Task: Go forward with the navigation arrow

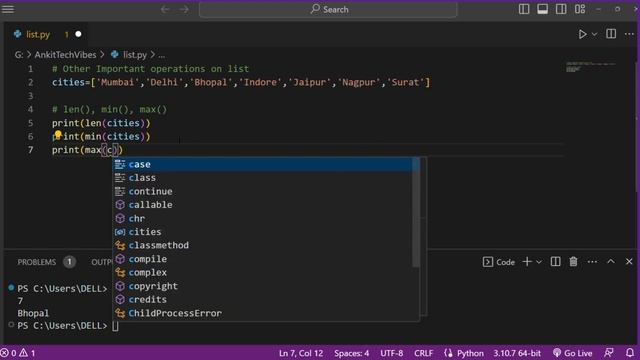Action: coord(184,9)
